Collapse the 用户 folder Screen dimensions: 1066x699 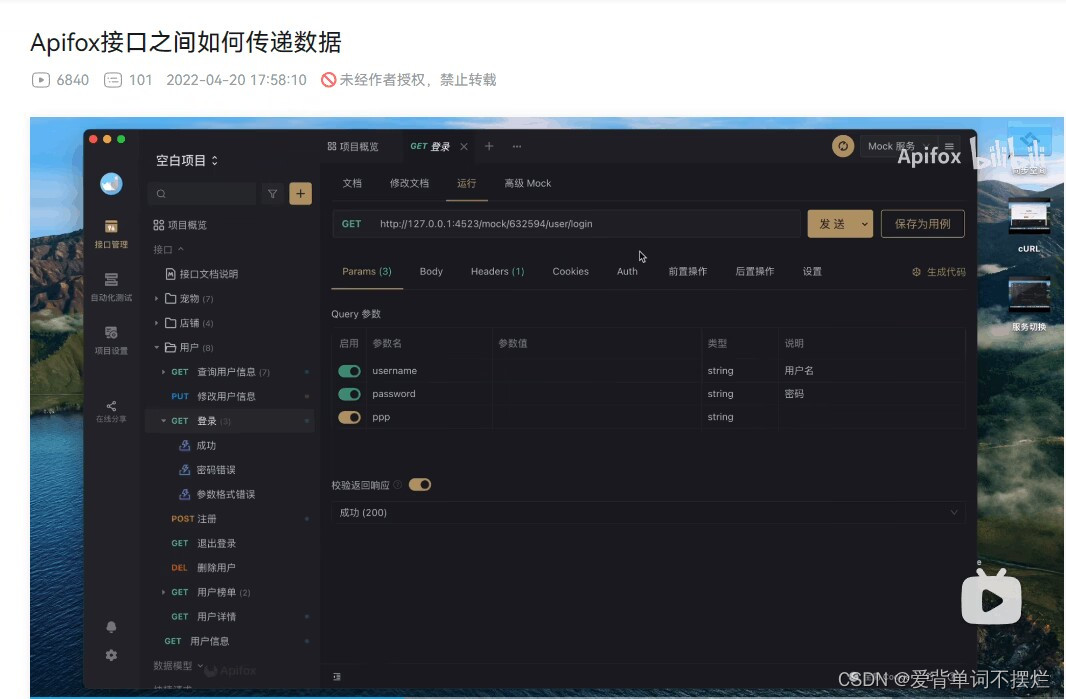pyautogui.click(x=156, y=347)
